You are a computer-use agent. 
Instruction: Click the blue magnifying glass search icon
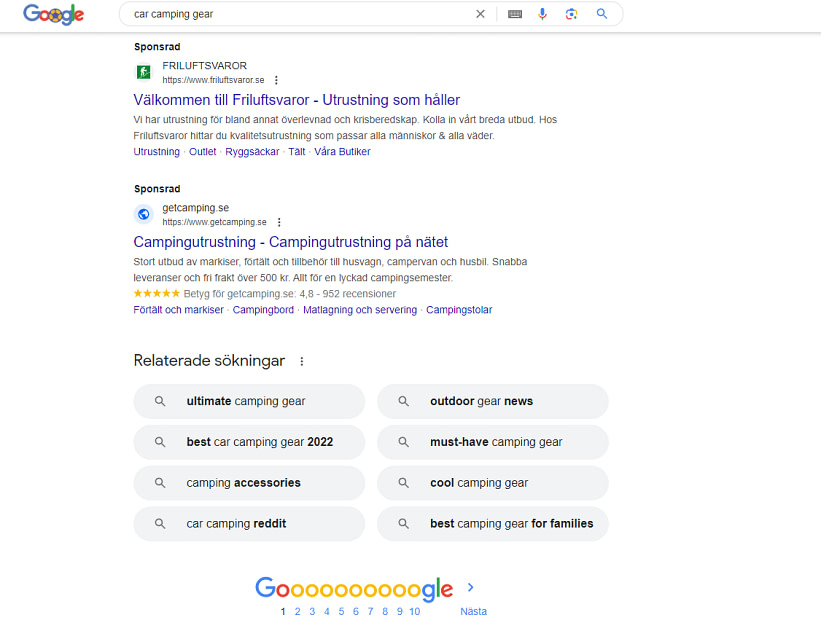pos(599,14)
